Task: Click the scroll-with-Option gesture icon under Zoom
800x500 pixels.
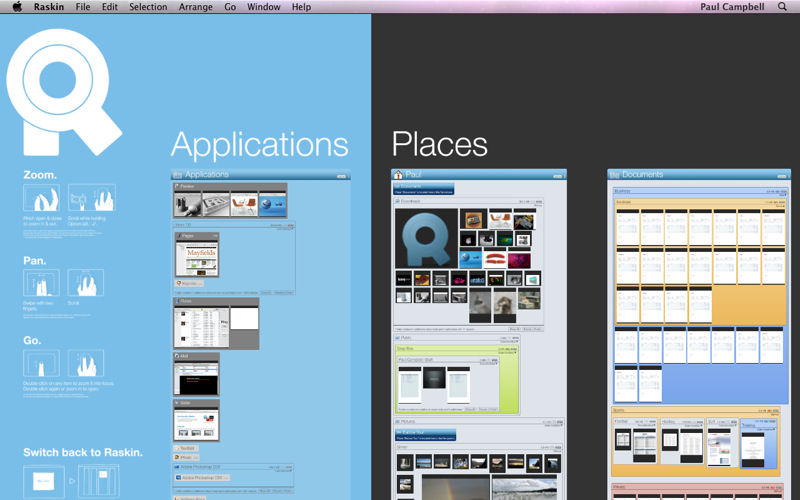Action: coord(92,197)
